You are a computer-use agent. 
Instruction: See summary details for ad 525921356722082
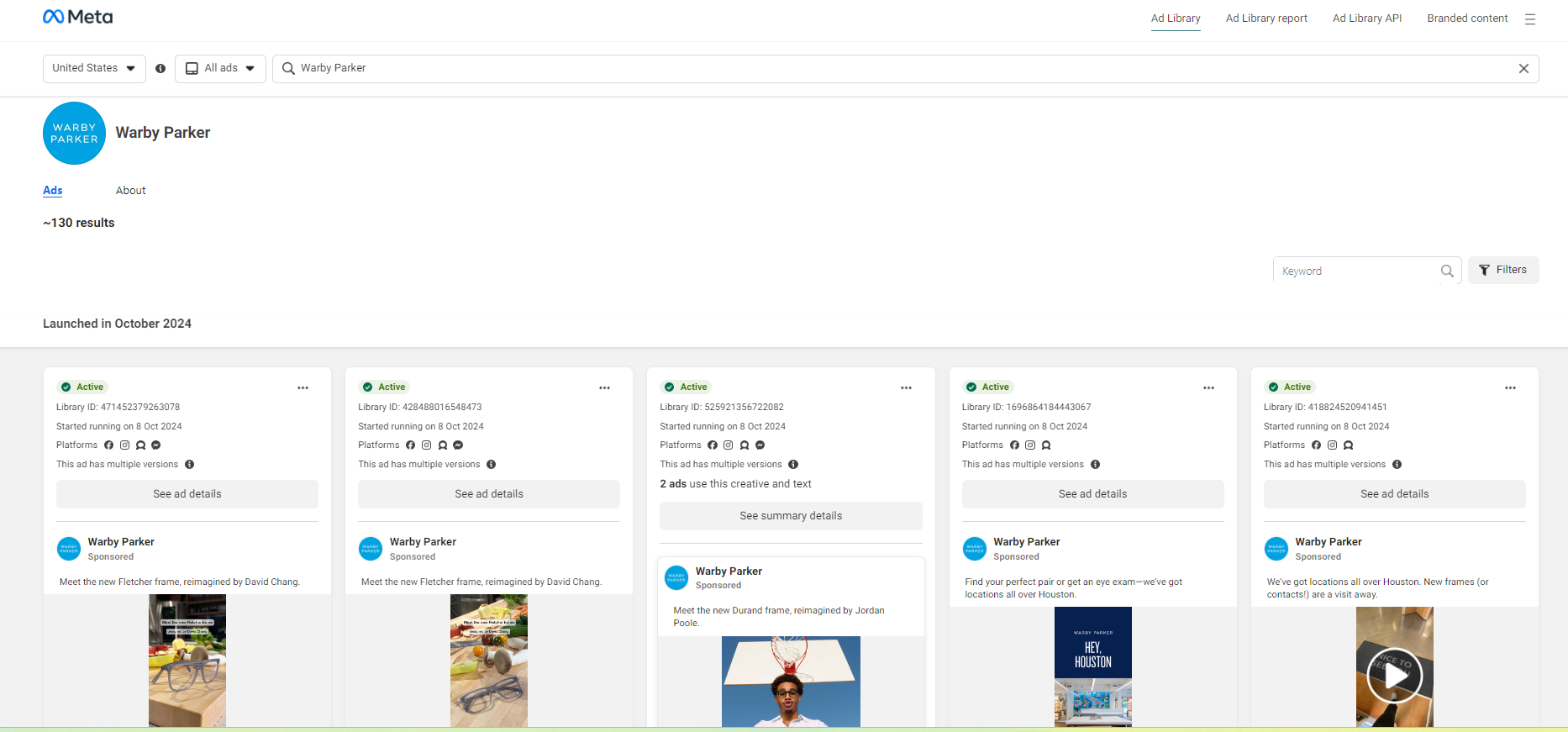[791, 516]
